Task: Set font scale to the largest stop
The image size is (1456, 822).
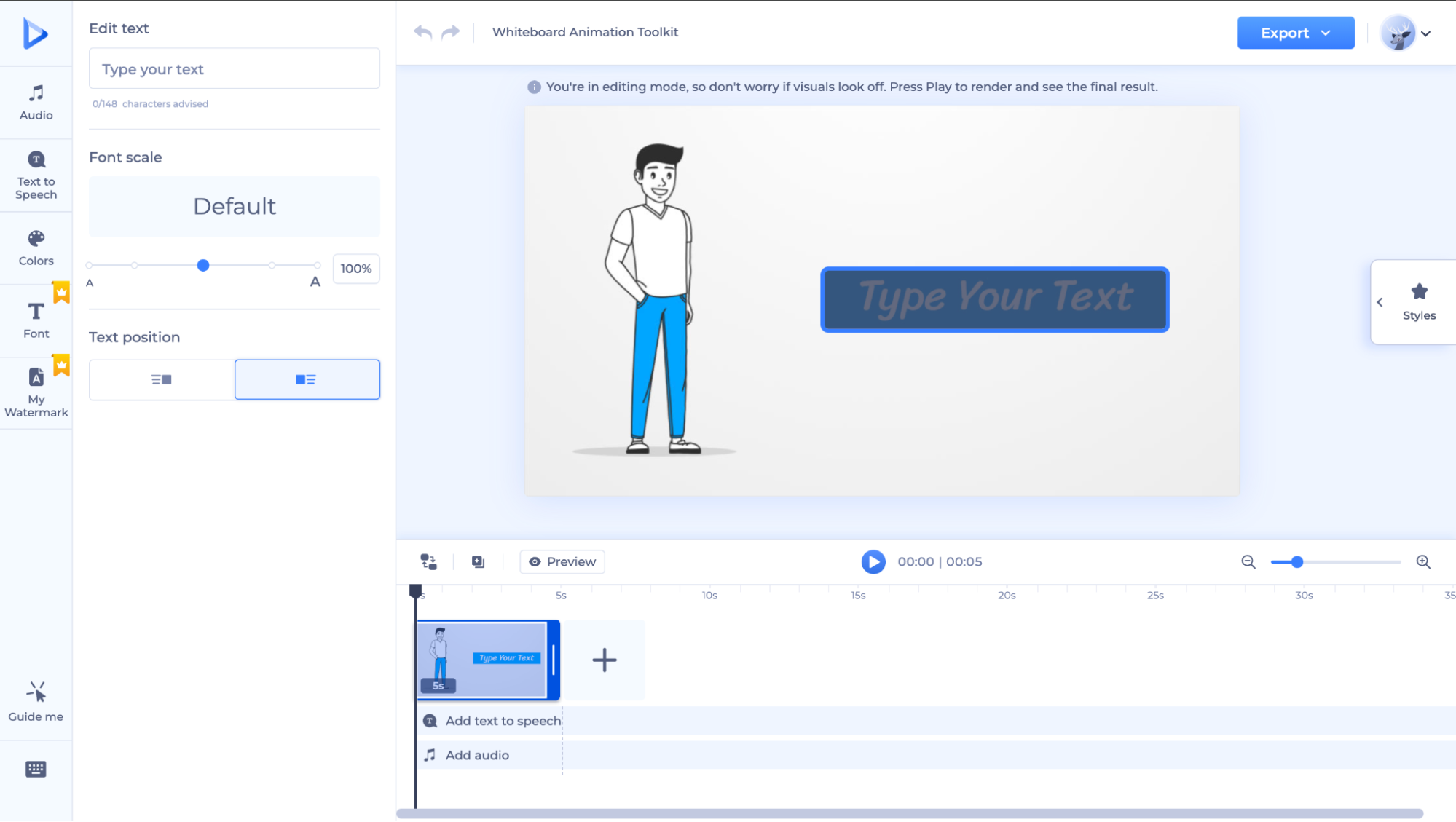Action: [x=317, y=266]
